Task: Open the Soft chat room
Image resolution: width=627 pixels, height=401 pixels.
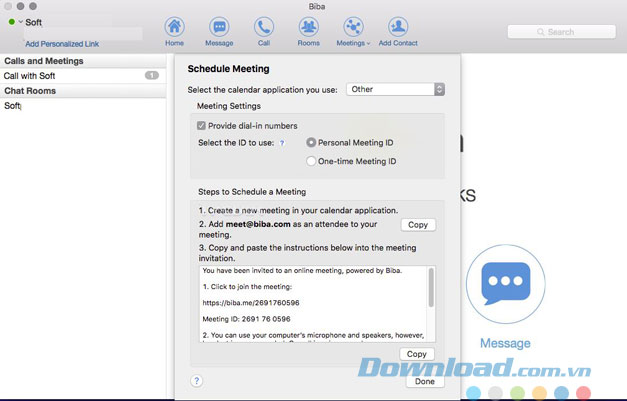Action: (x=83, y=106)
